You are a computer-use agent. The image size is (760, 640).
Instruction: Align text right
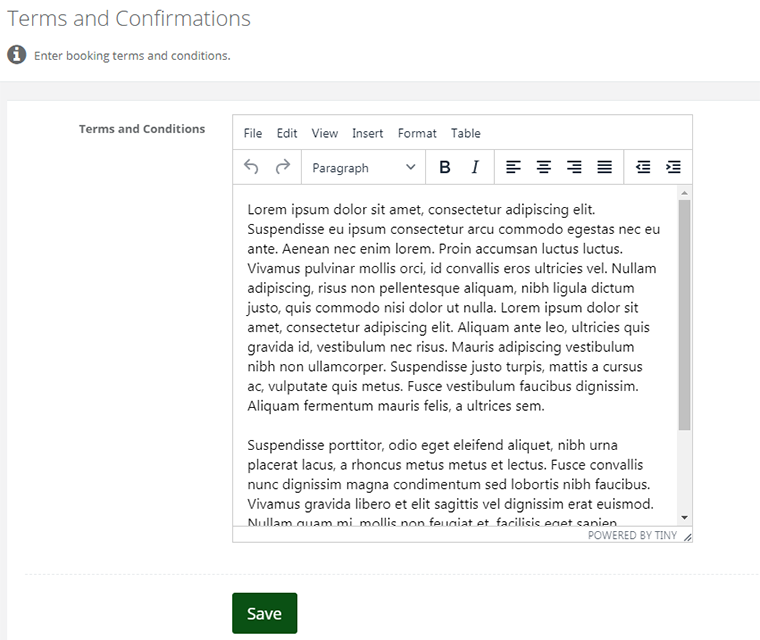[x=574, y=167]
